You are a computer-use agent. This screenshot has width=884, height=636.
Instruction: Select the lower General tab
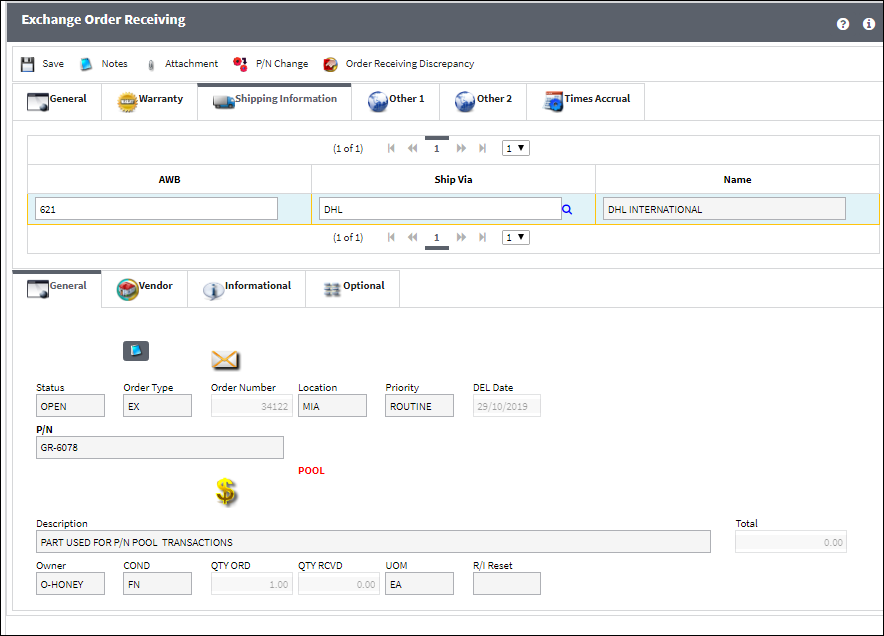pyautogui.click(x=57, y=289)
